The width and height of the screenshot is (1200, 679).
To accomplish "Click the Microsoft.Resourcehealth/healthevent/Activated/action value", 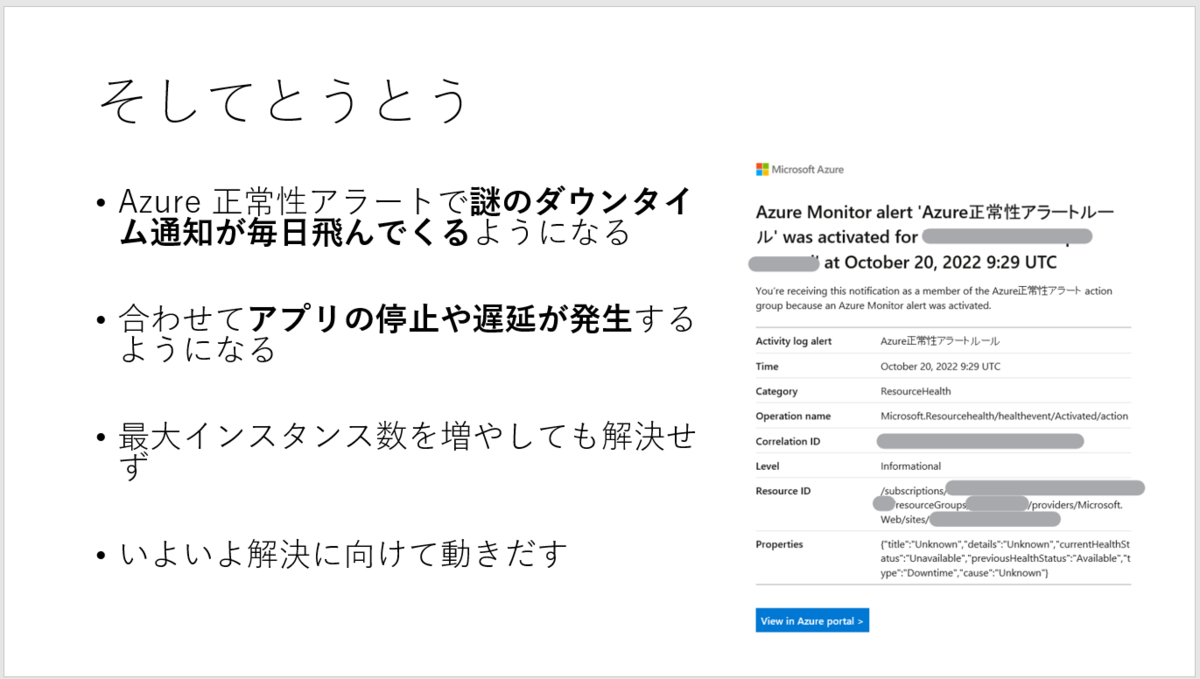I will [x=1004, y=416].
